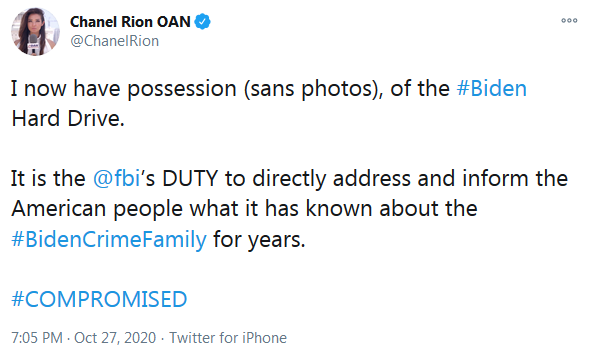The height and width of the screenshot is (361, 593).
Task: Click the word DUTY in the tweet
Action: [191, 178]
